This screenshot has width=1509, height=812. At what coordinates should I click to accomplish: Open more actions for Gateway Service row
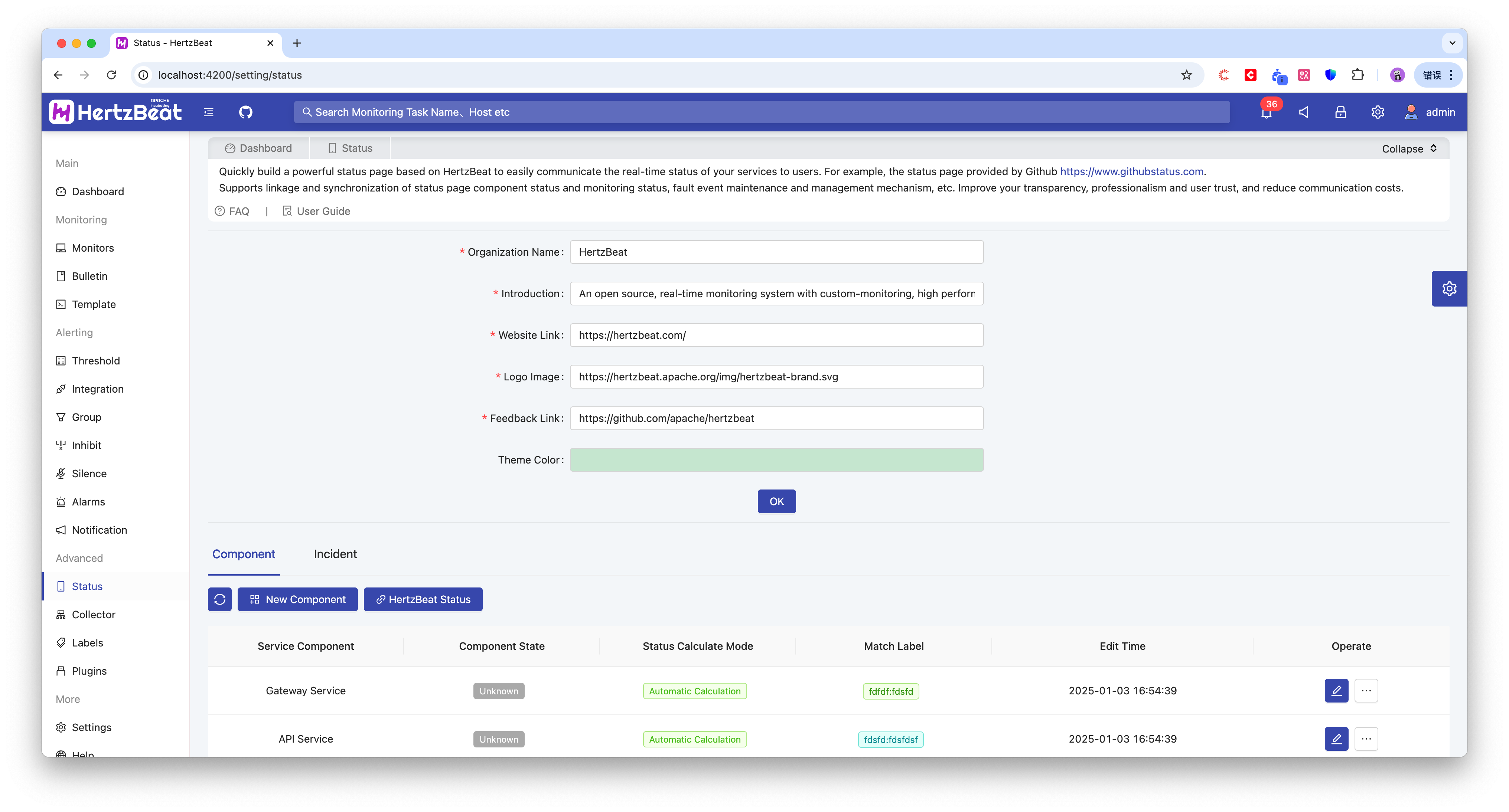click(1366, 690)
